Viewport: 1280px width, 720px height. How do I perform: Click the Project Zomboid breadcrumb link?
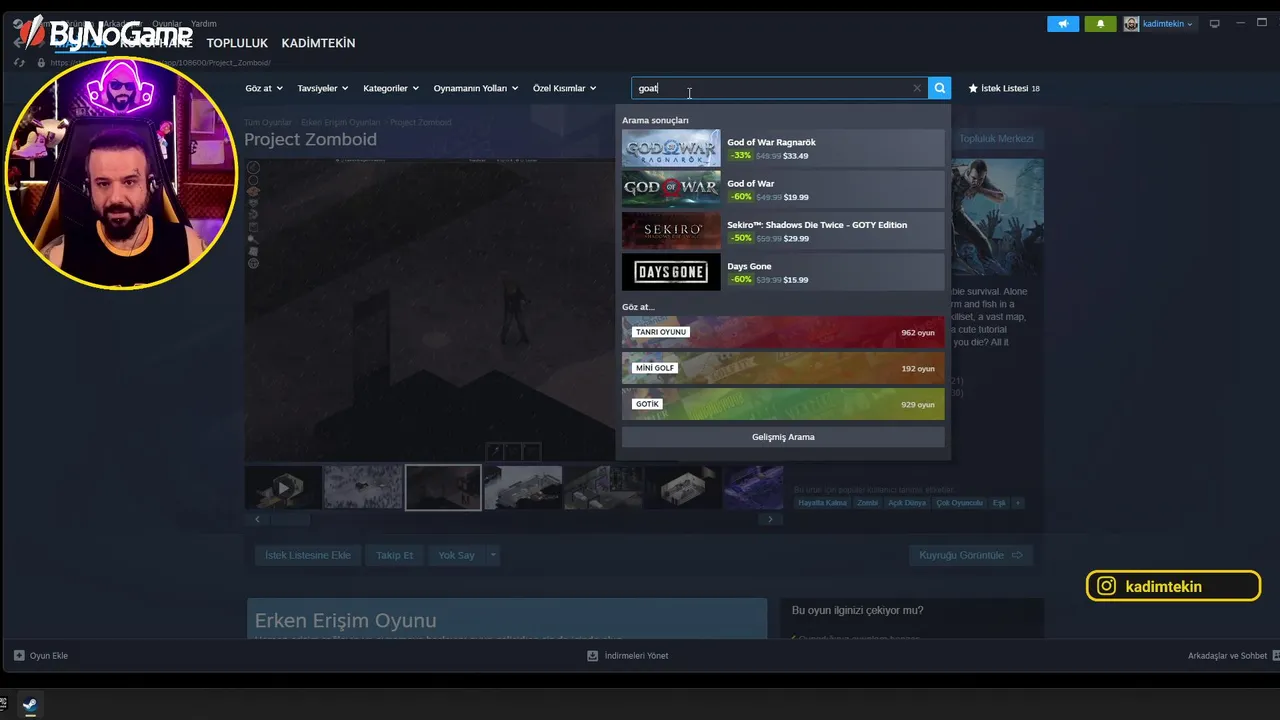pyautogui.click(x=420, y=122)
